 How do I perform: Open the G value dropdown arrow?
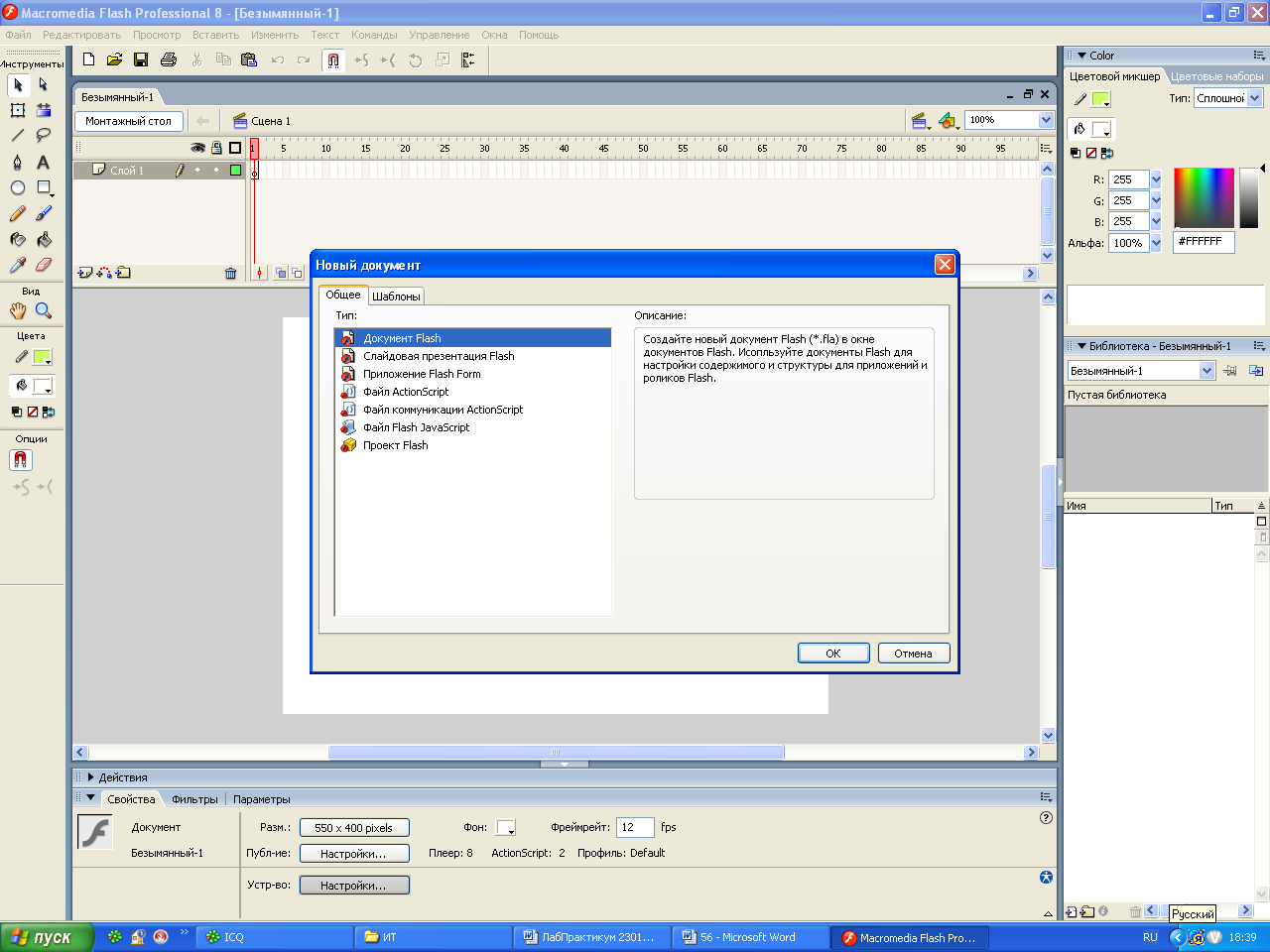[1156, 200]
